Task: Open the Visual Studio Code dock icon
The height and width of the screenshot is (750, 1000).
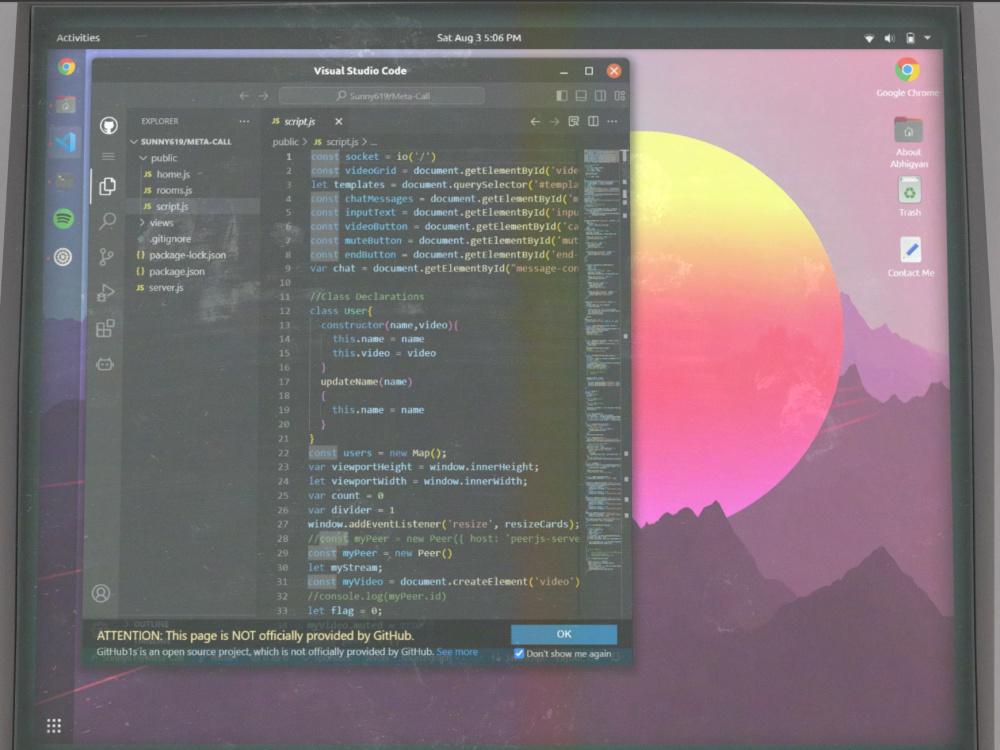Action: [x=65, y=142]
